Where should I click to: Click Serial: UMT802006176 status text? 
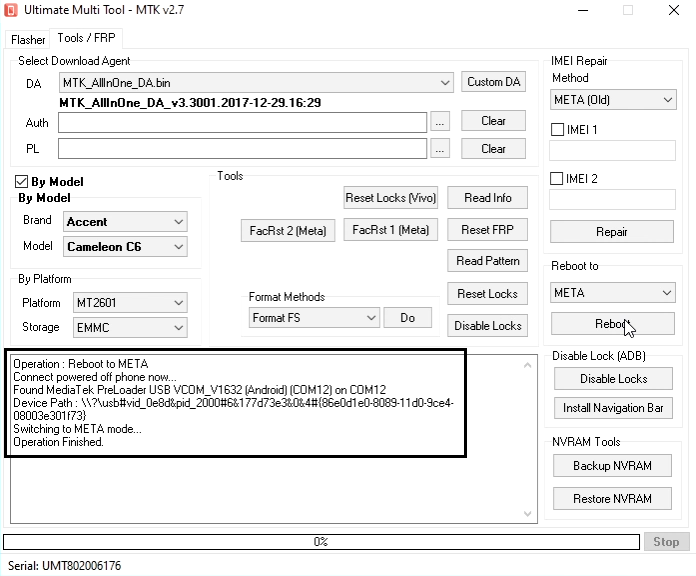tap(64, 566)
